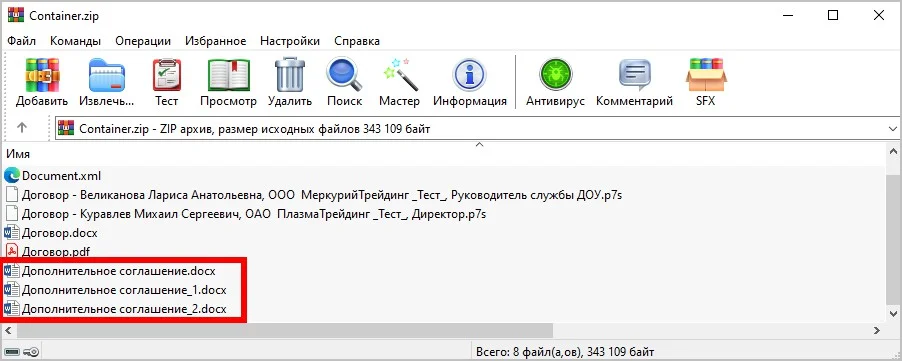Click Word icon of Дополнительное соглашение_2.docx
Viewport: 902px width, 361px height.
[x=12, y=308]
